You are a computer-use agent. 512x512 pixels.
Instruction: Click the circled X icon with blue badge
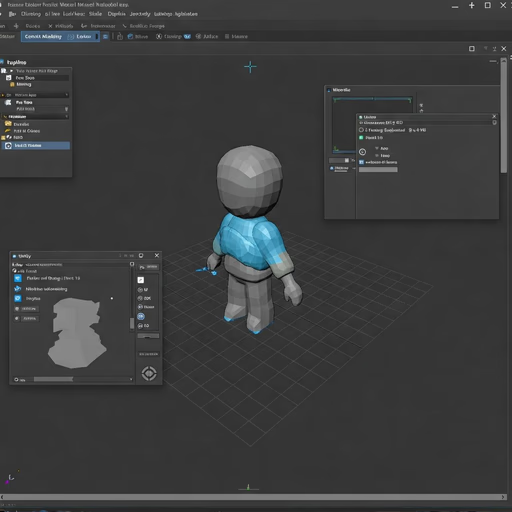[159, 36]
